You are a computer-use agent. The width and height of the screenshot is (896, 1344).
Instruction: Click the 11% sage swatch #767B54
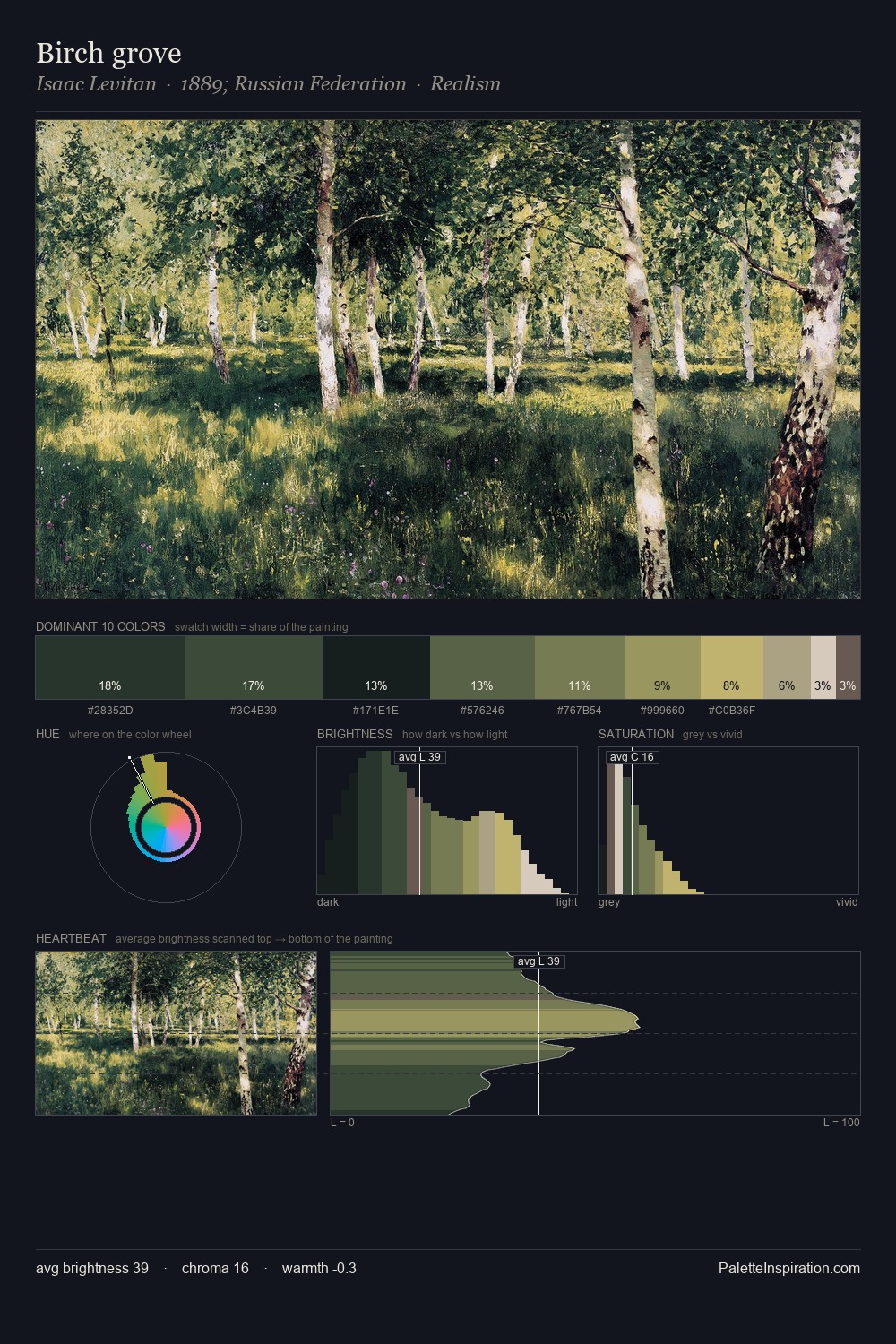[x=580, y=668]
